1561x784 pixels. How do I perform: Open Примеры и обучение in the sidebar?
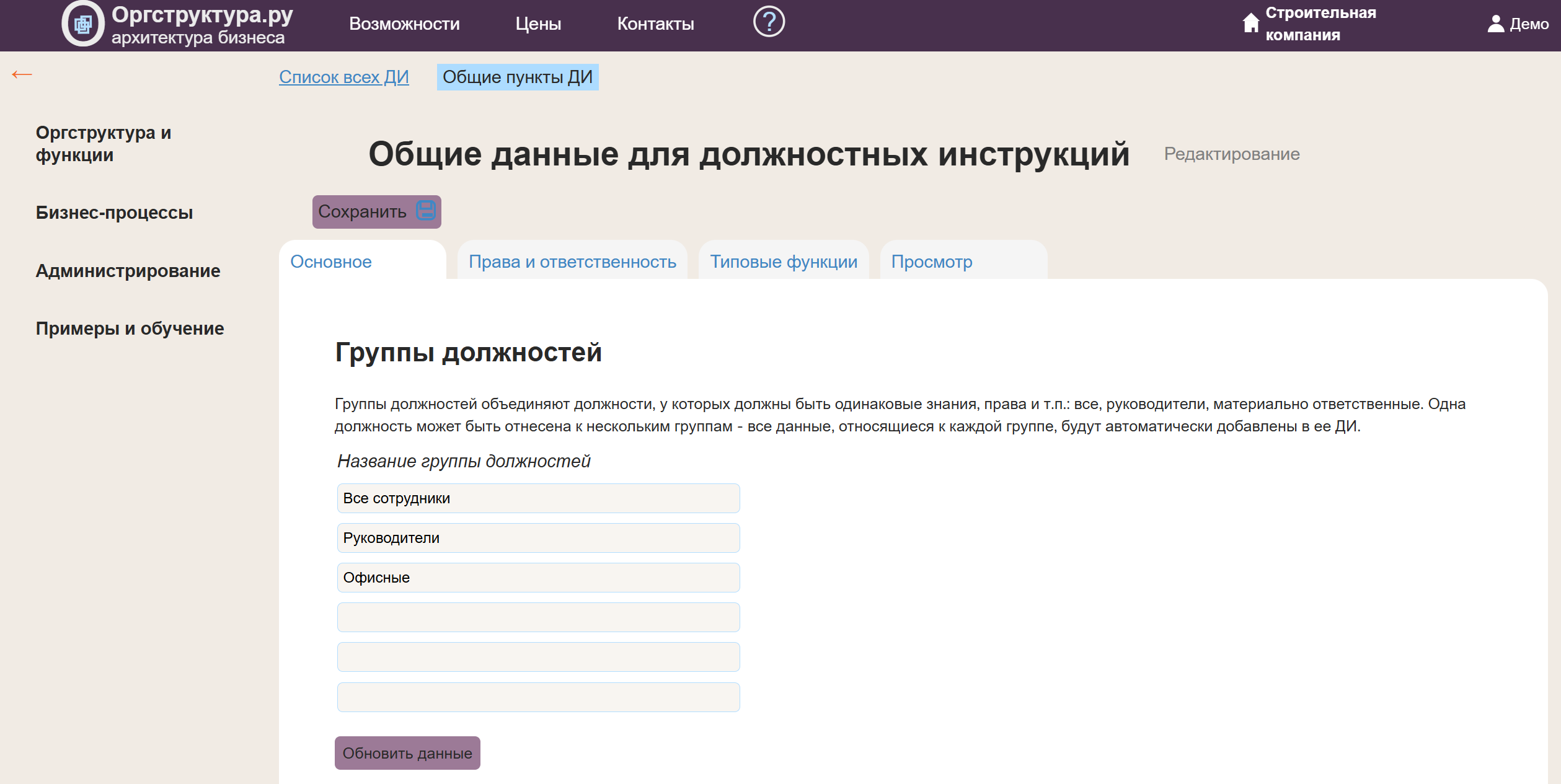(x=130, y=328)
